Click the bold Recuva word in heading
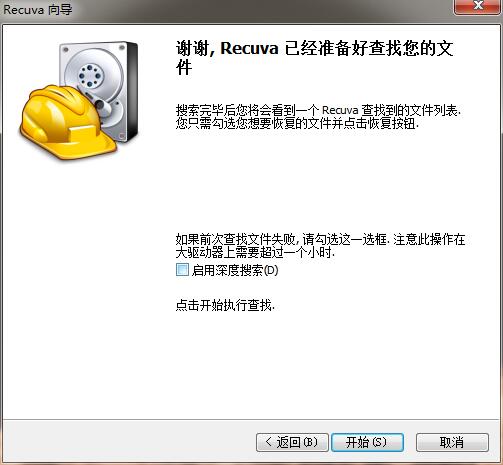This screenshot has width=503, height=465. click(249, 49)
